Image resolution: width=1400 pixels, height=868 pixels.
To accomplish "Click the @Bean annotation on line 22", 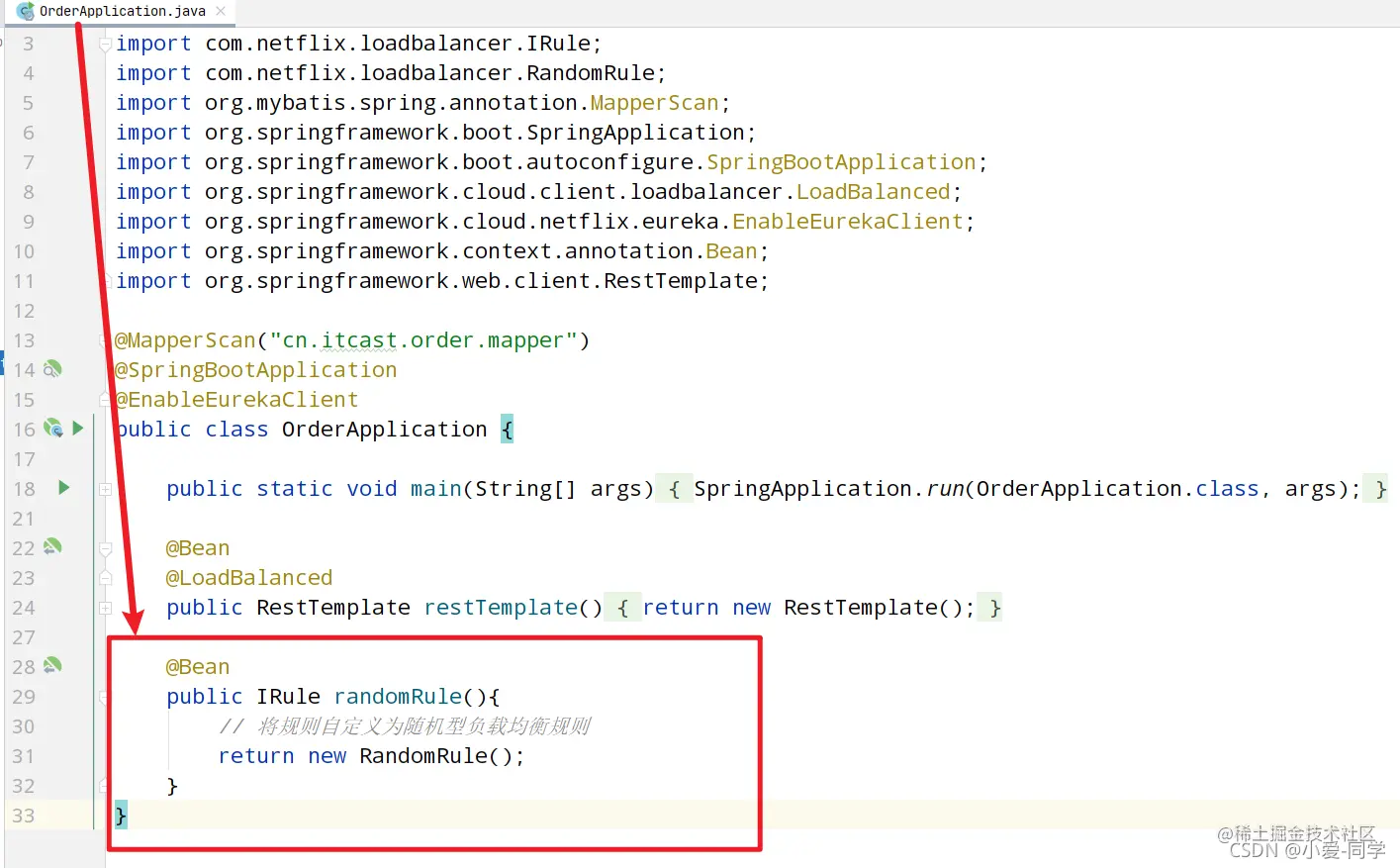I will tap(198, 548).
